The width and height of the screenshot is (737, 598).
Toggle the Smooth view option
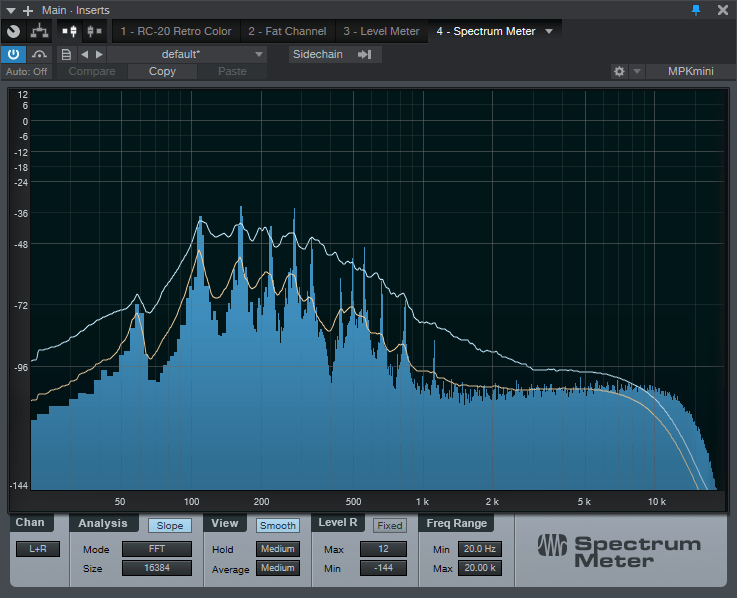coord(277,525)
